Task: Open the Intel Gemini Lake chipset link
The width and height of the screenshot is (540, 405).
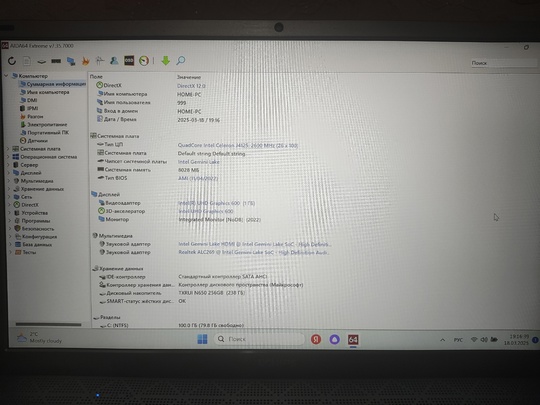Action: (x=198, y=162)
